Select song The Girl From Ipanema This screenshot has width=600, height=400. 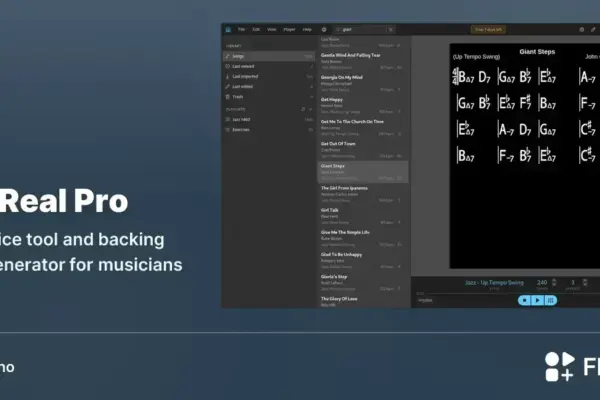(363, 194)
